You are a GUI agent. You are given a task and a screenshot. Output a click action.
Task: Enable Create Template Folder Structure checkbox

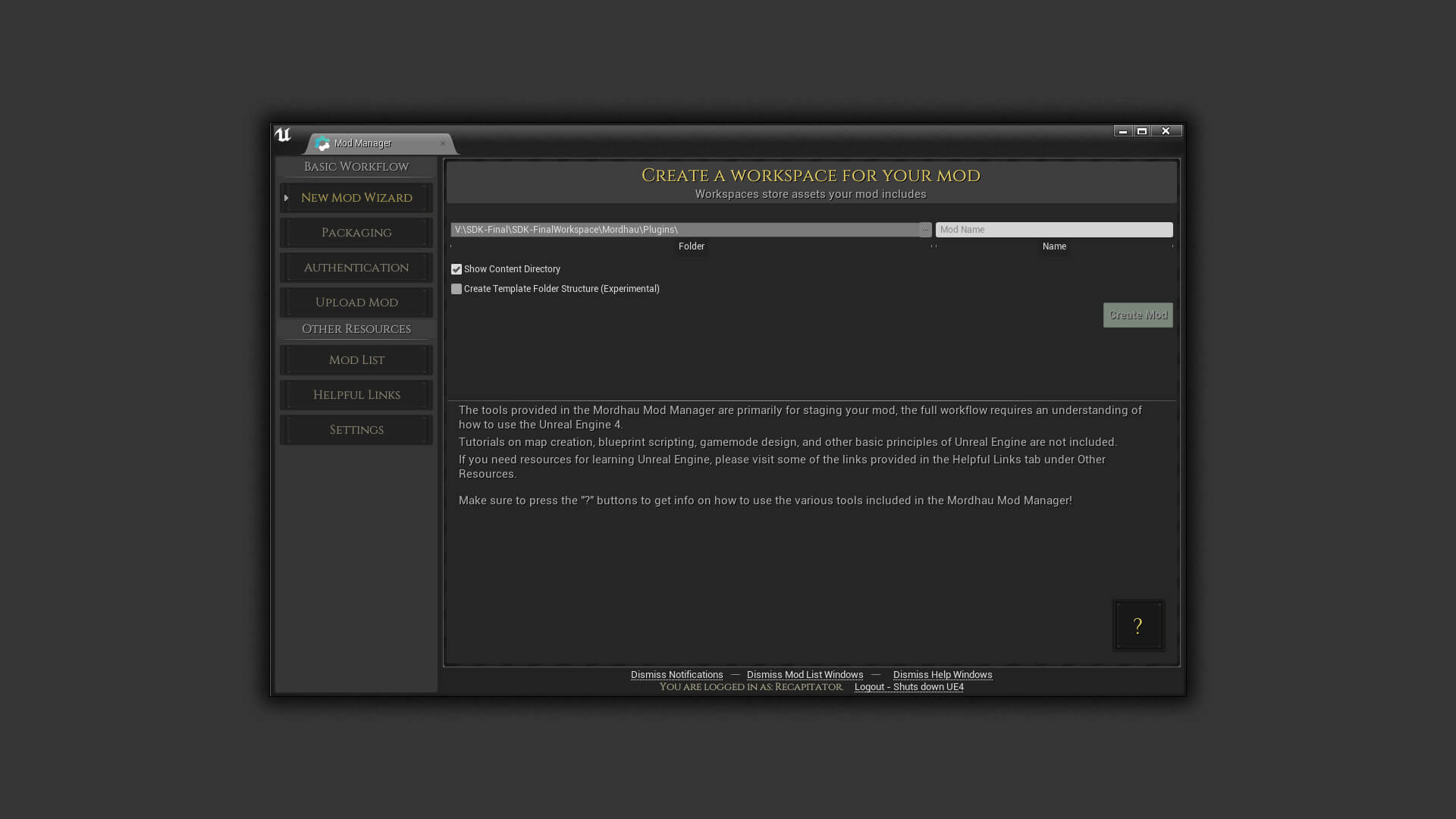pyautogui.click(x=457, y=289)
